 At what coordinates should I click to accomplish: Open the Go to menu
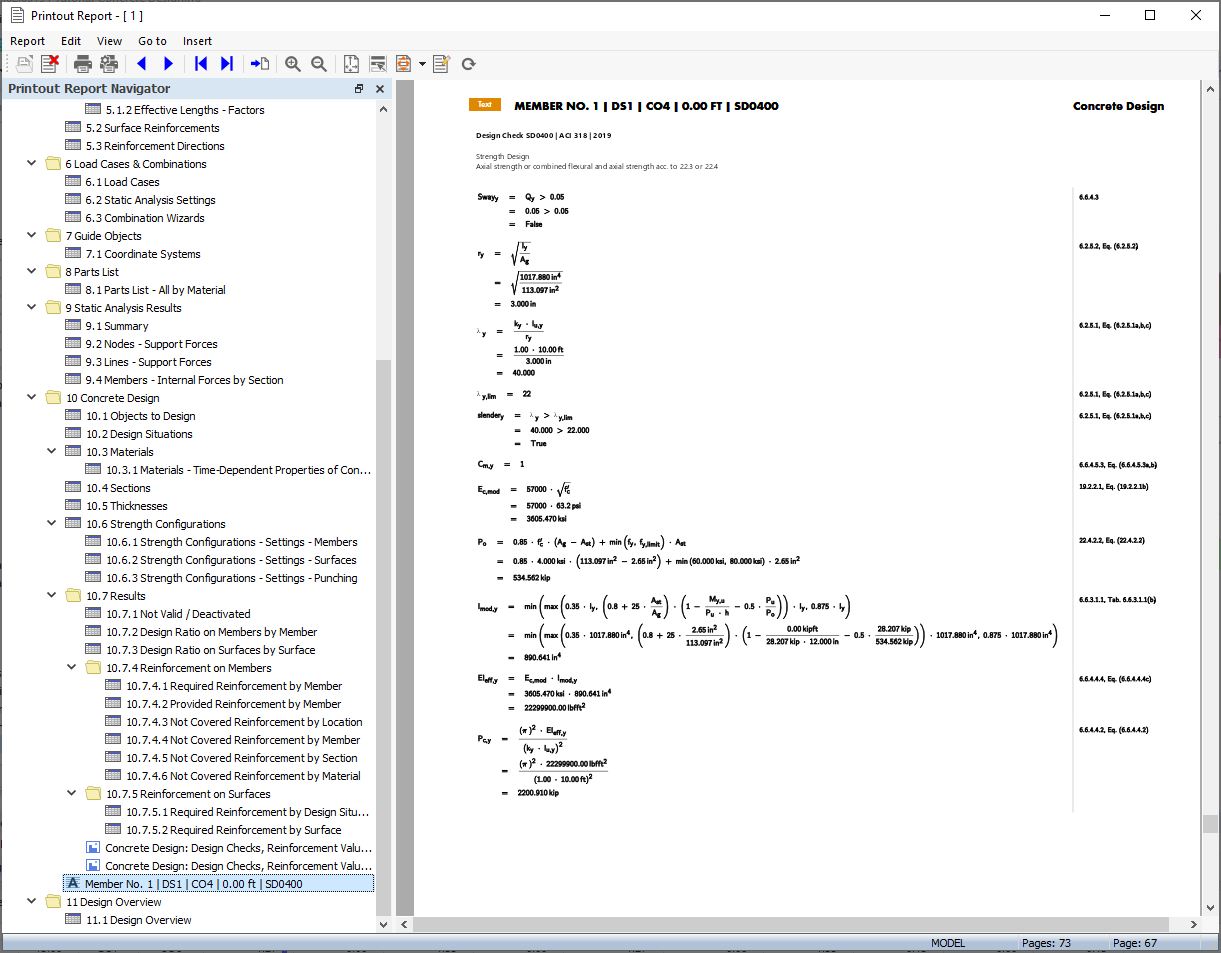152,41
